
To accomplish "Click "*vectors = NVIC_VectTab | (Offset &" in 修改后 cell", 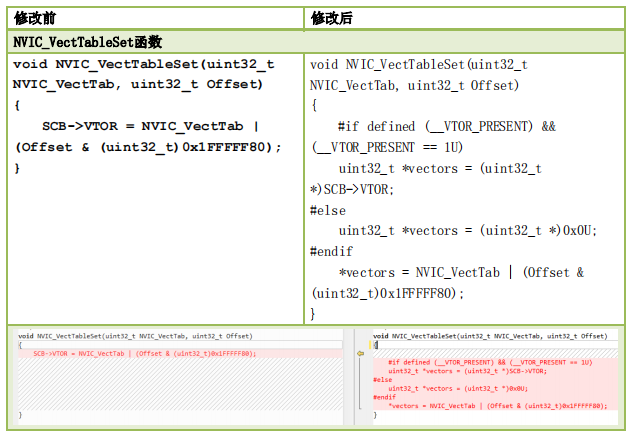I will pos(461,273).
